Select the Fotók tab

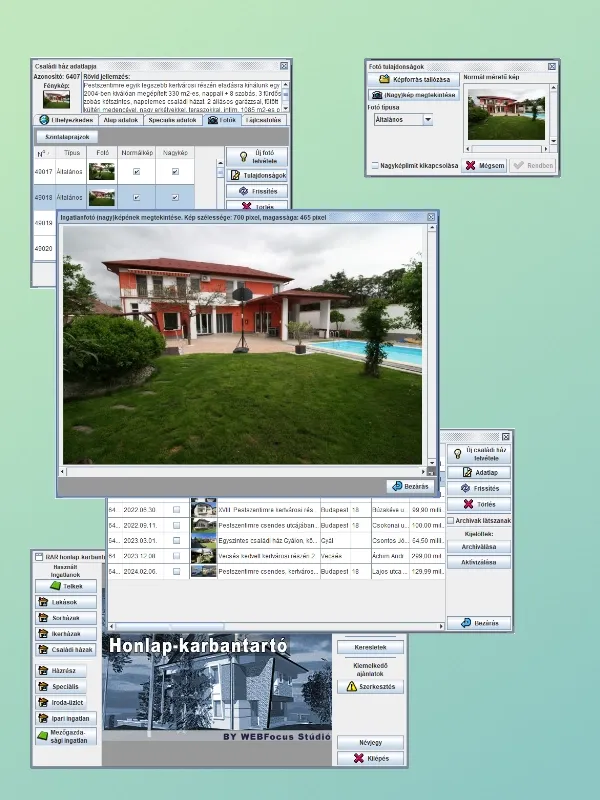222,120
